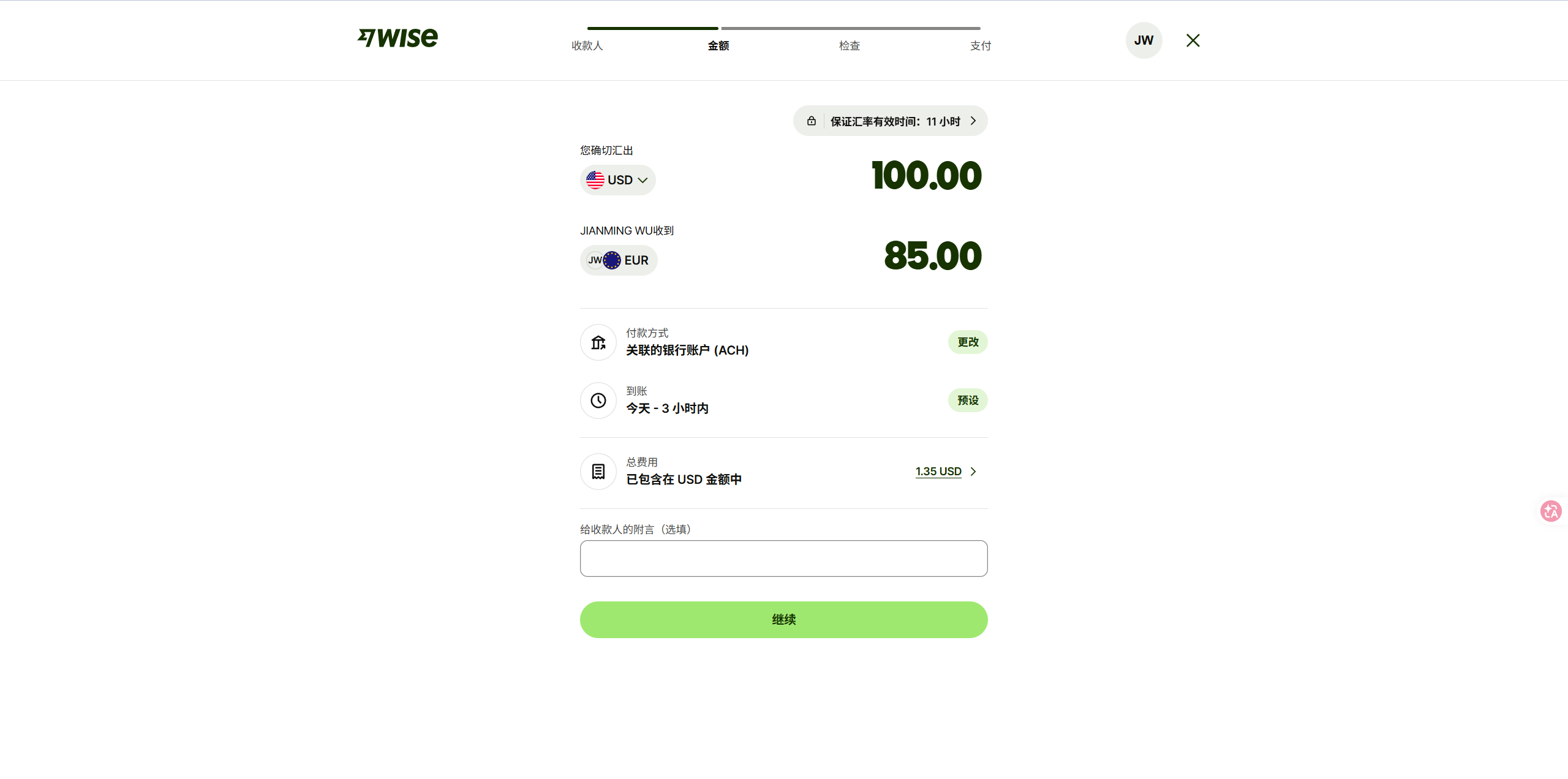Screen dimensions: 1568x779
Task: Click the 预设 arrival button
Action: [x=968, y=401]
